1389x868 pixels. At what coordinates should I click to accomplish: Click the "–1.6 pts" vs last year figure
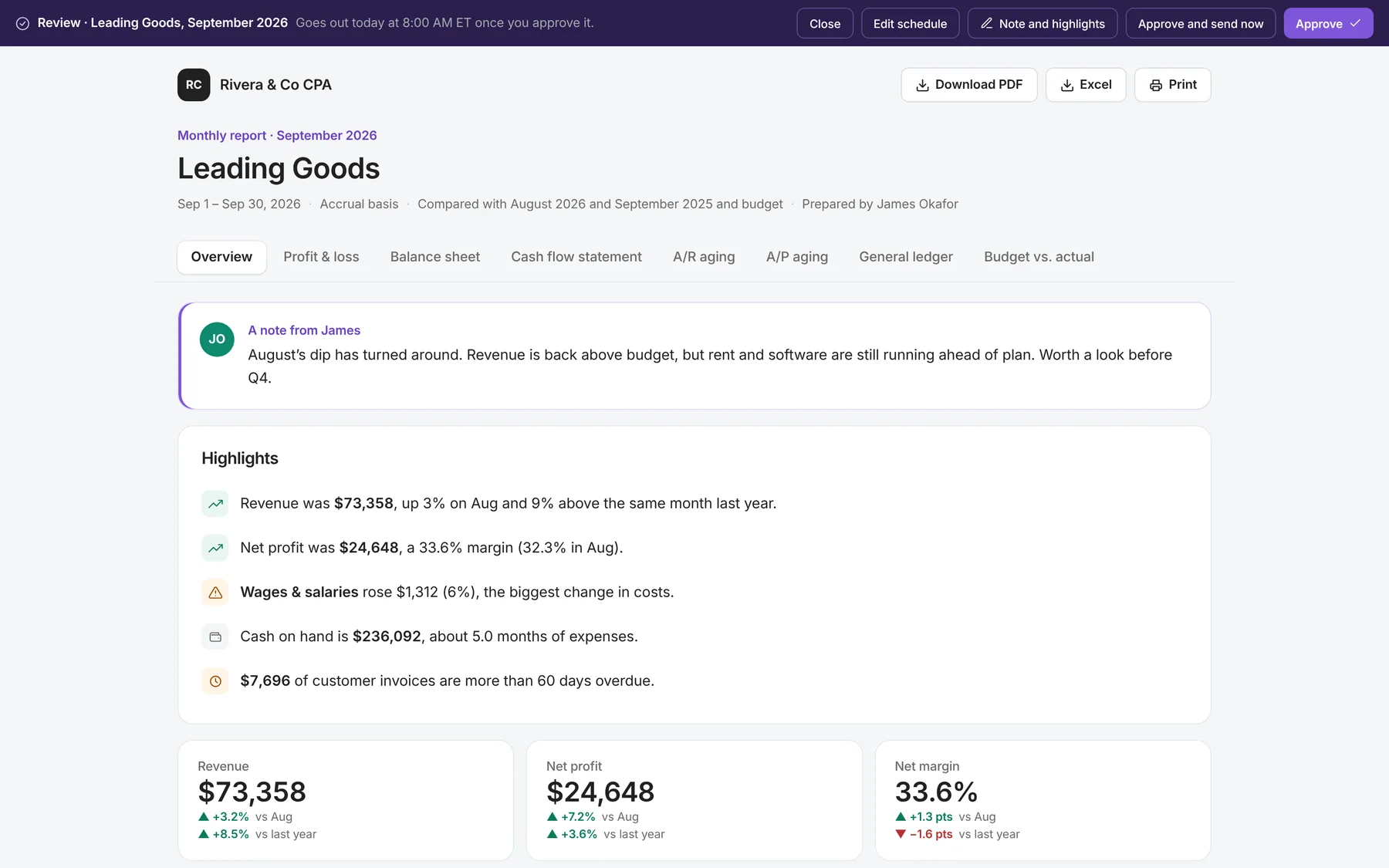click(x=931, y=834)
